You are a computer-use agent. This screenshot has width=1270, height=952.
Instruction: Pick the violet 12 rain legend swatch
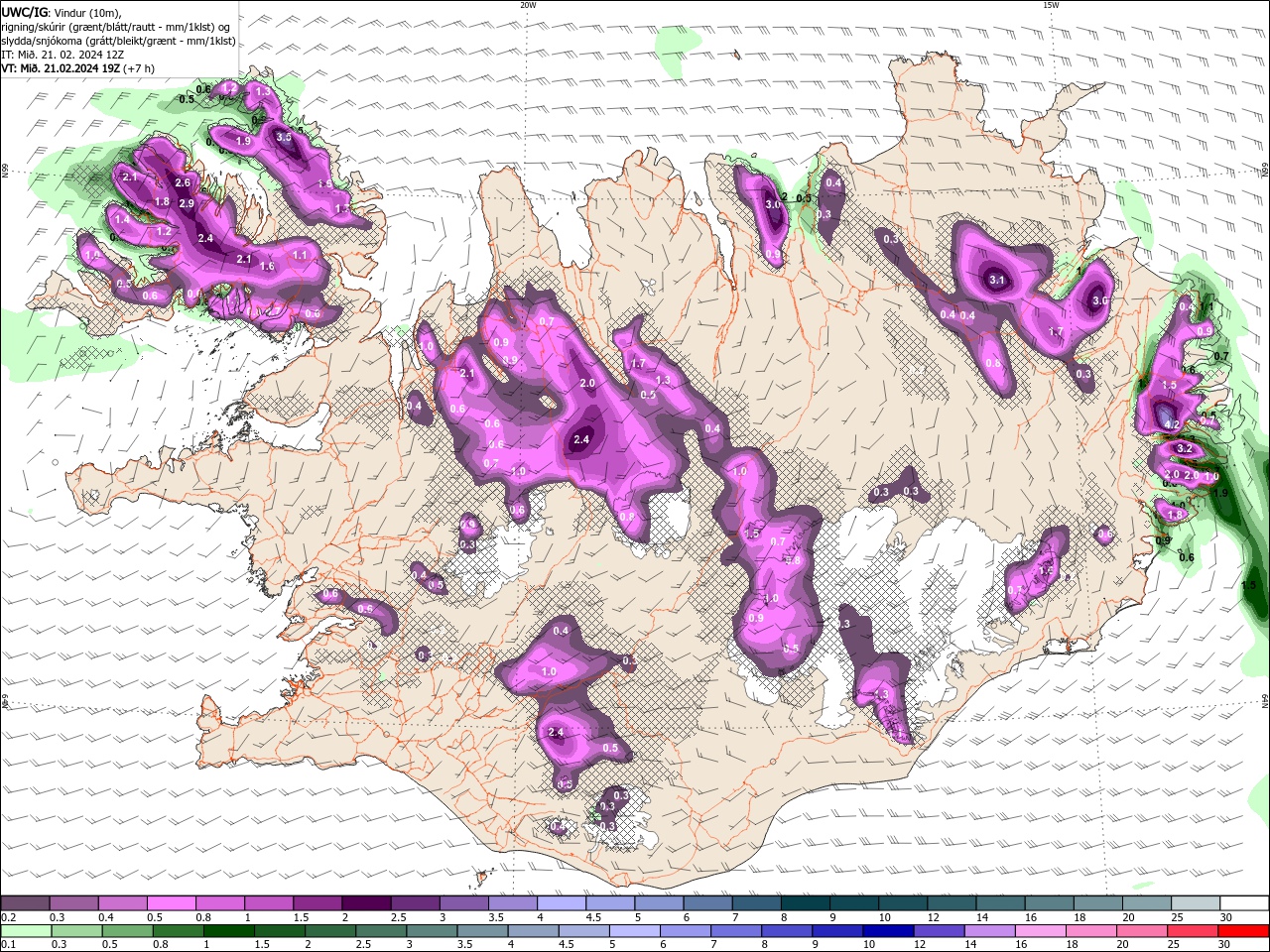click(x=939, y=931)
